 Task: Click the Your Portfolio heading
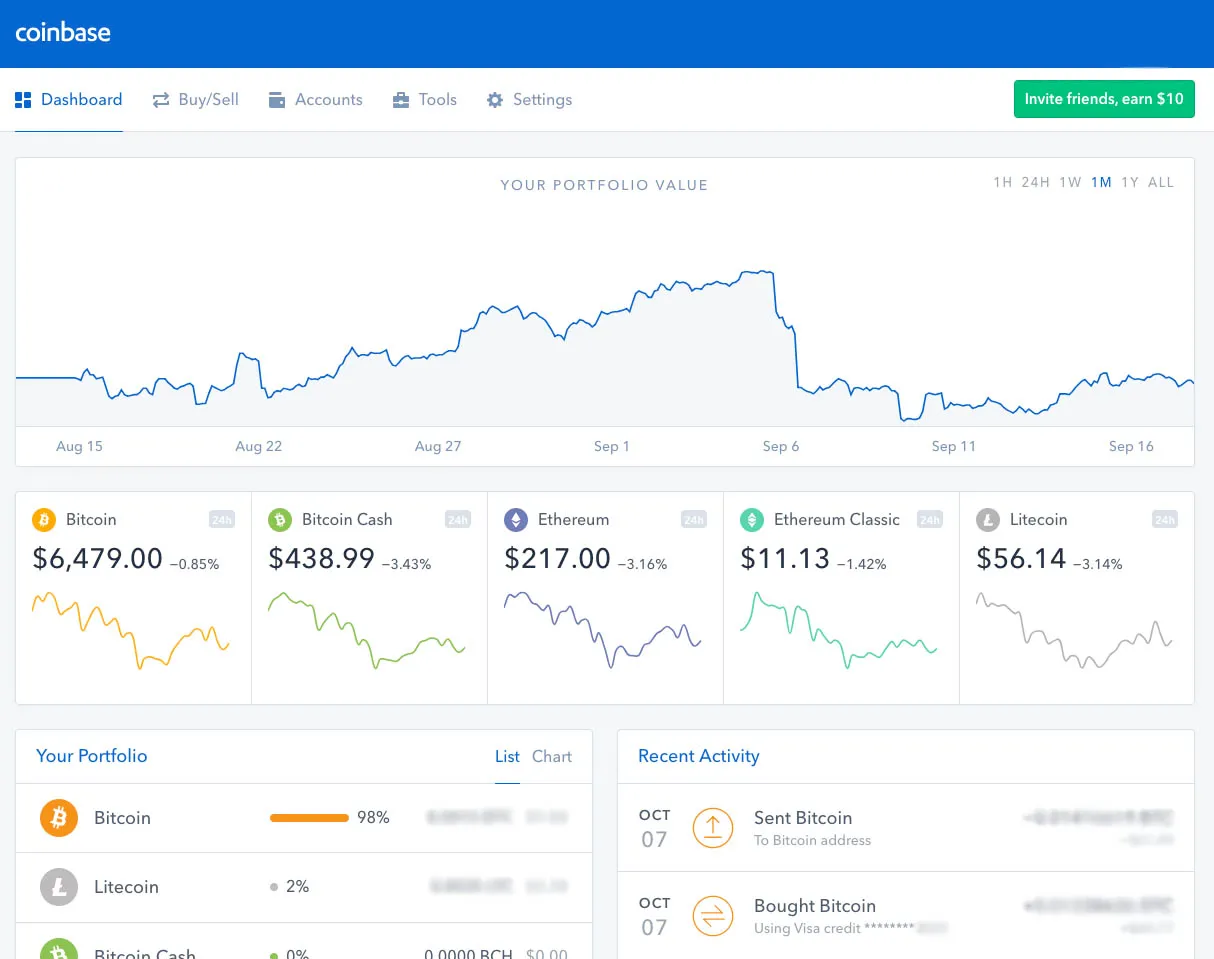(x=92, y=756)
